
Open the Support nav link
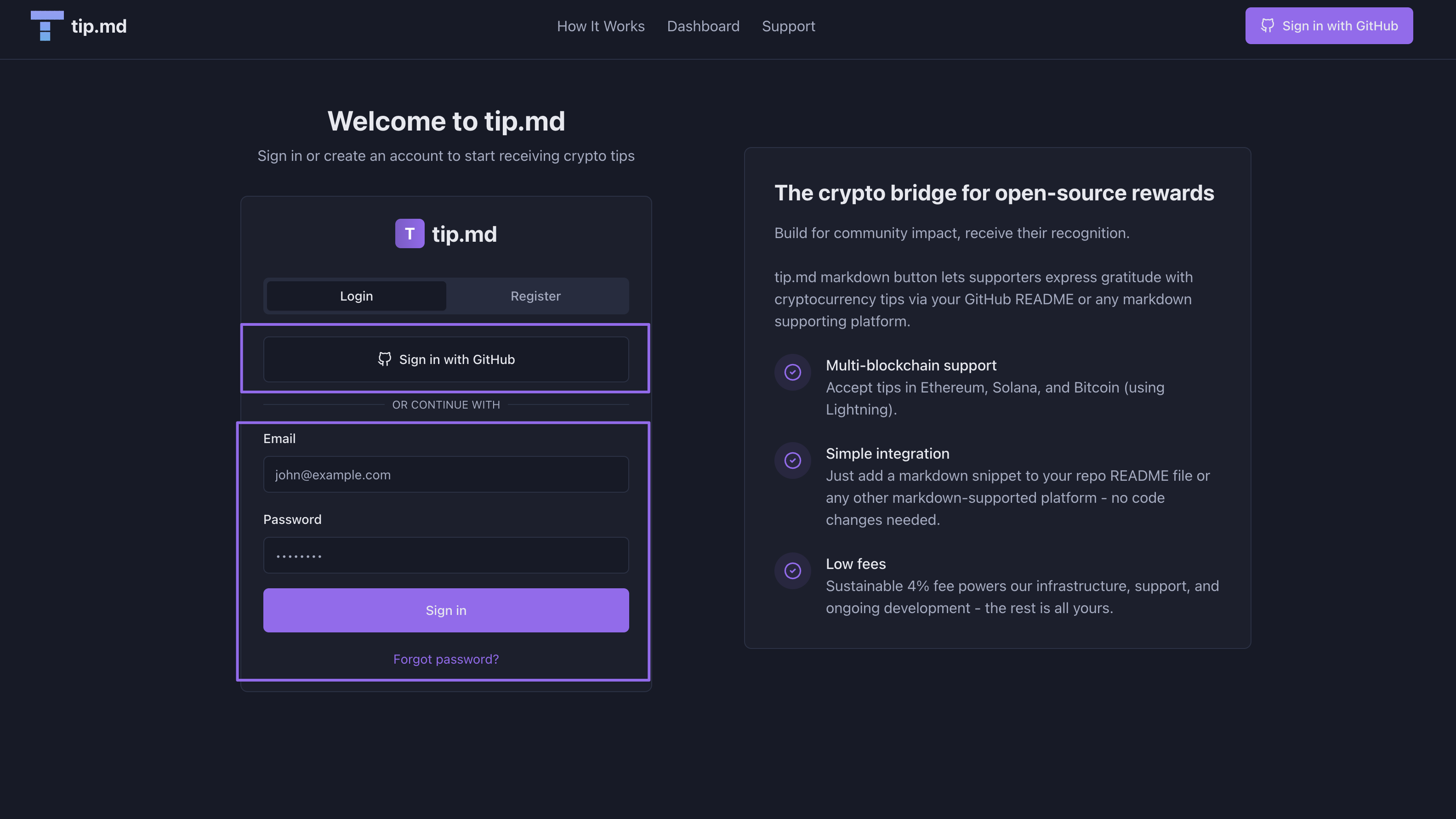[788, 26]
